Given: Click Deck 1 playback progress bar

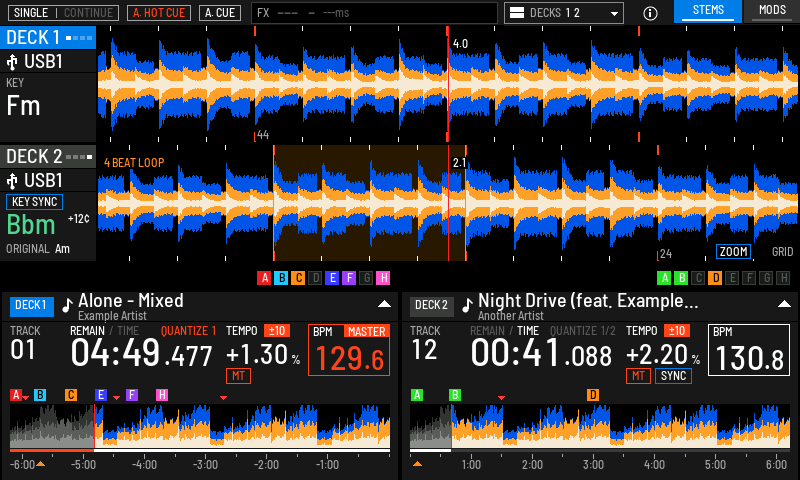Looking at the screenshot, I should tap(200, 451).
